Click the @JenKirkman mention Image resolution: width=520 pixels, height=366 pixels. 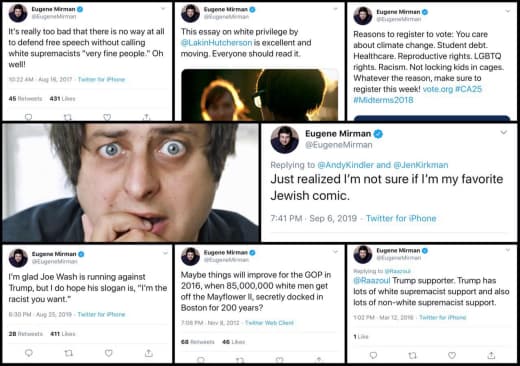(x=421, y=165)
